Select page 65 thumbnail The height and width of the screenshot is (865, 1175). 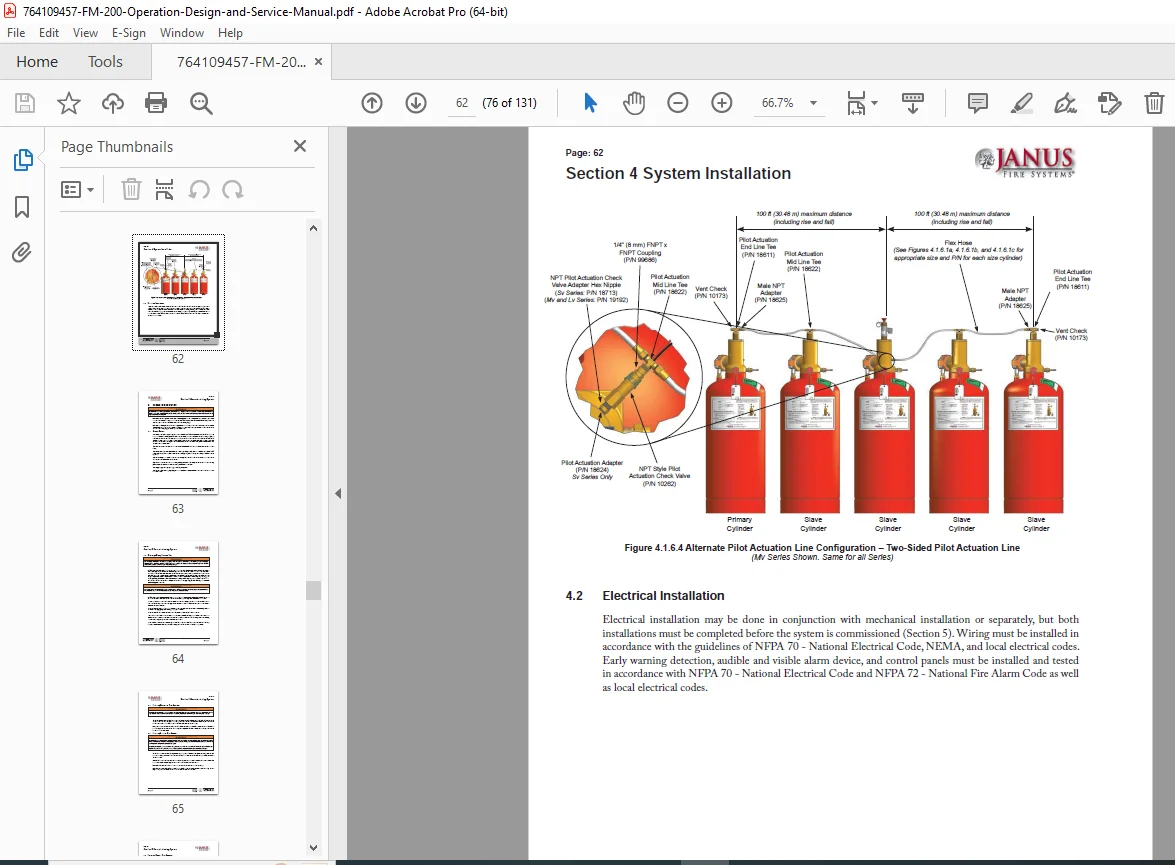coord(178,742)
